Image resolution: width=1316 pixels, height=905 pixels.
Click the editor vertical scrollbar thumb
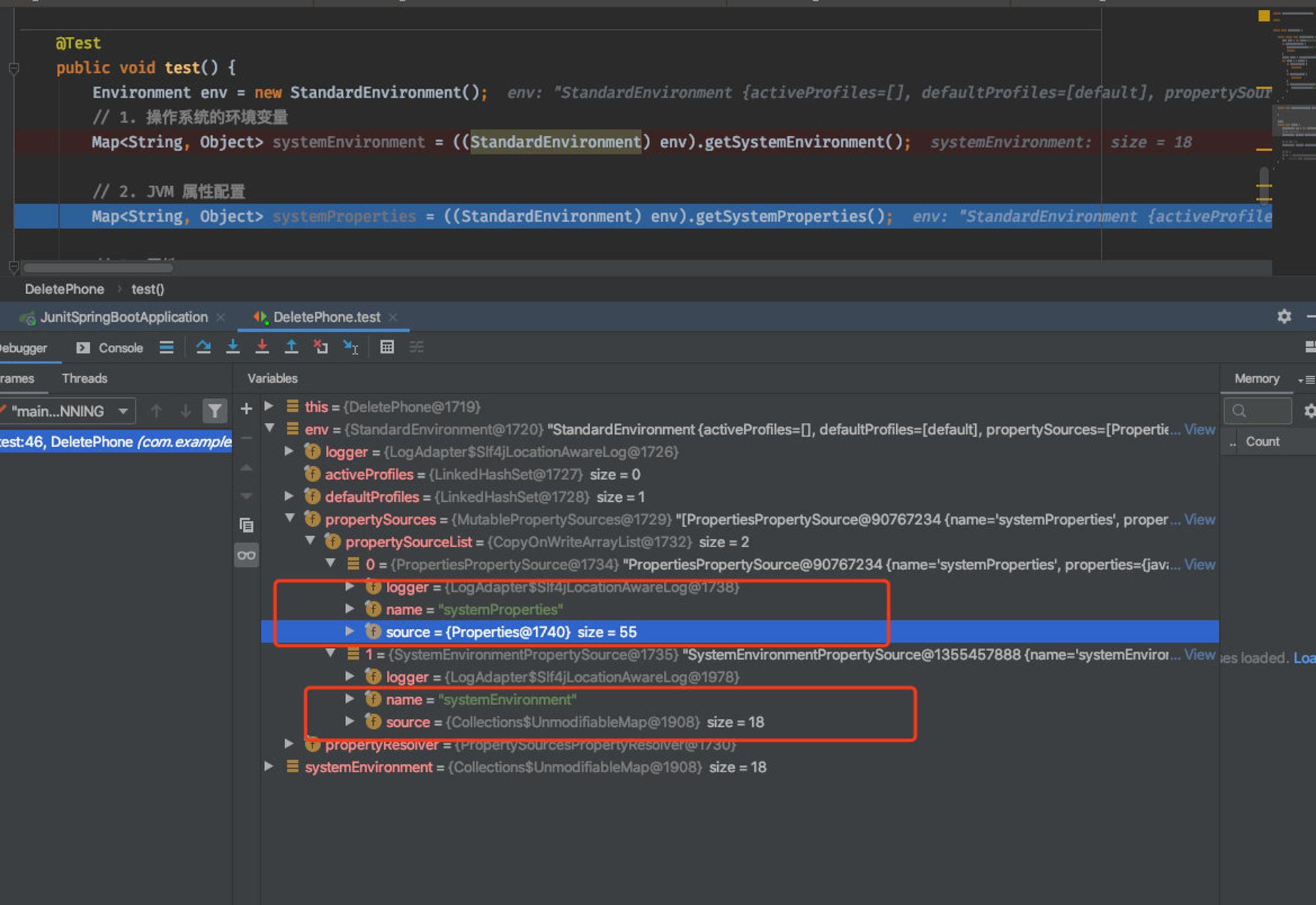(x=1264, y=185)
